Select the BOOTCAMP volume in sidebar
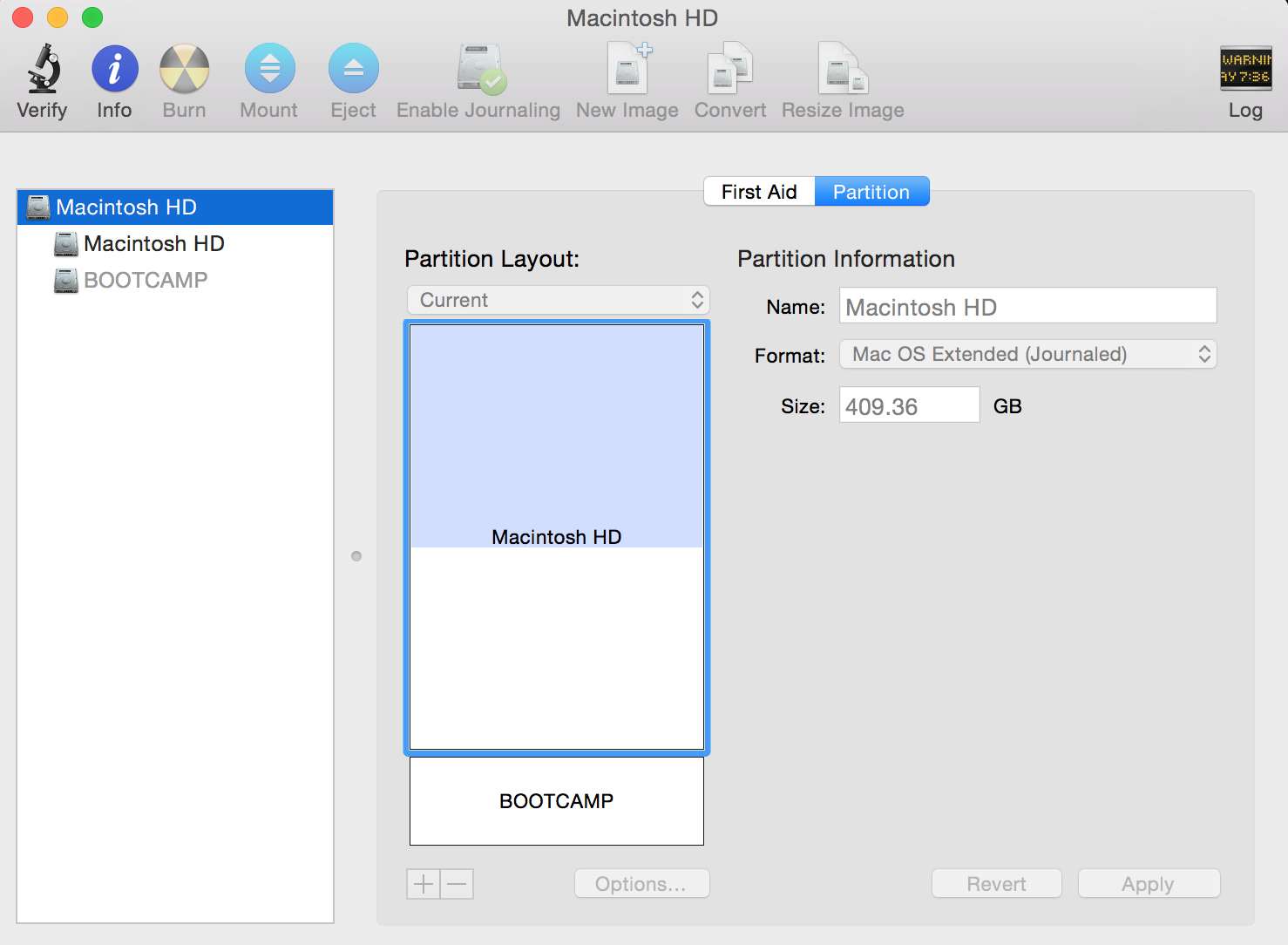 click(175, 281)
